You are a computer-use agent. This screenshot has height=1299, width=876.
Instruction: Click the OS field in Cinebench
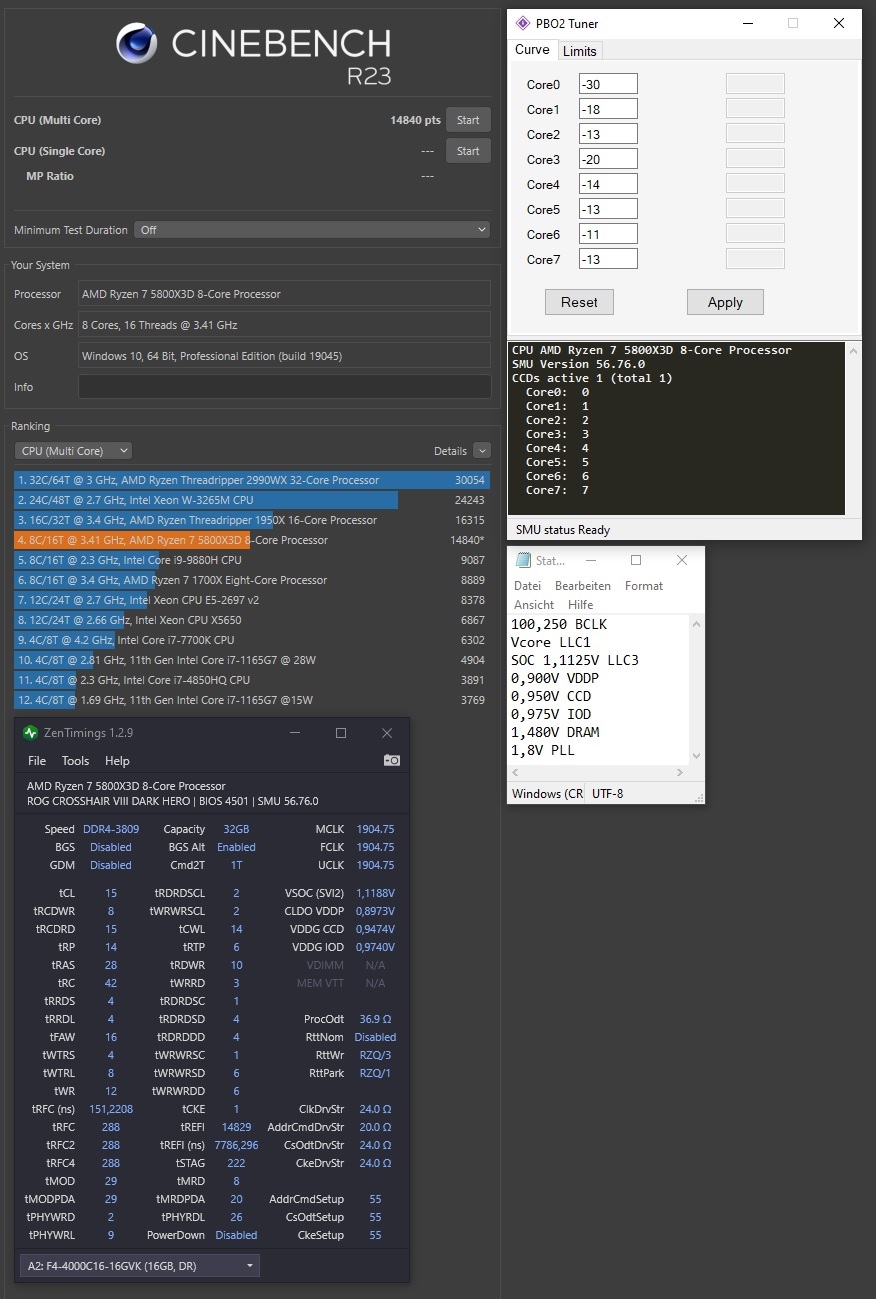[284, 356]
